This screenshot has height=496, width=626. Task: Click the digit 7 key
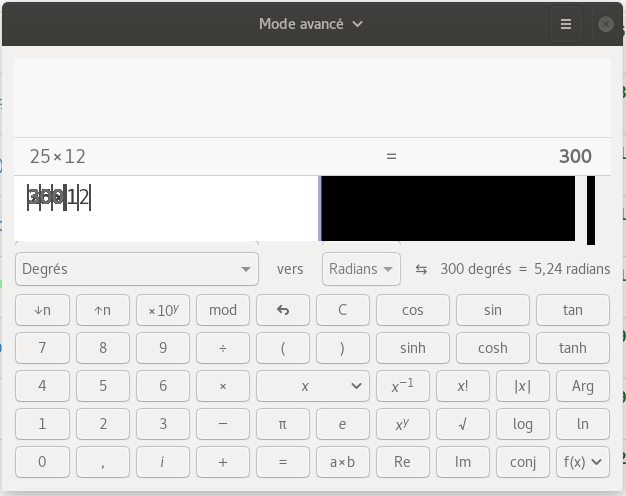[42, 348]
